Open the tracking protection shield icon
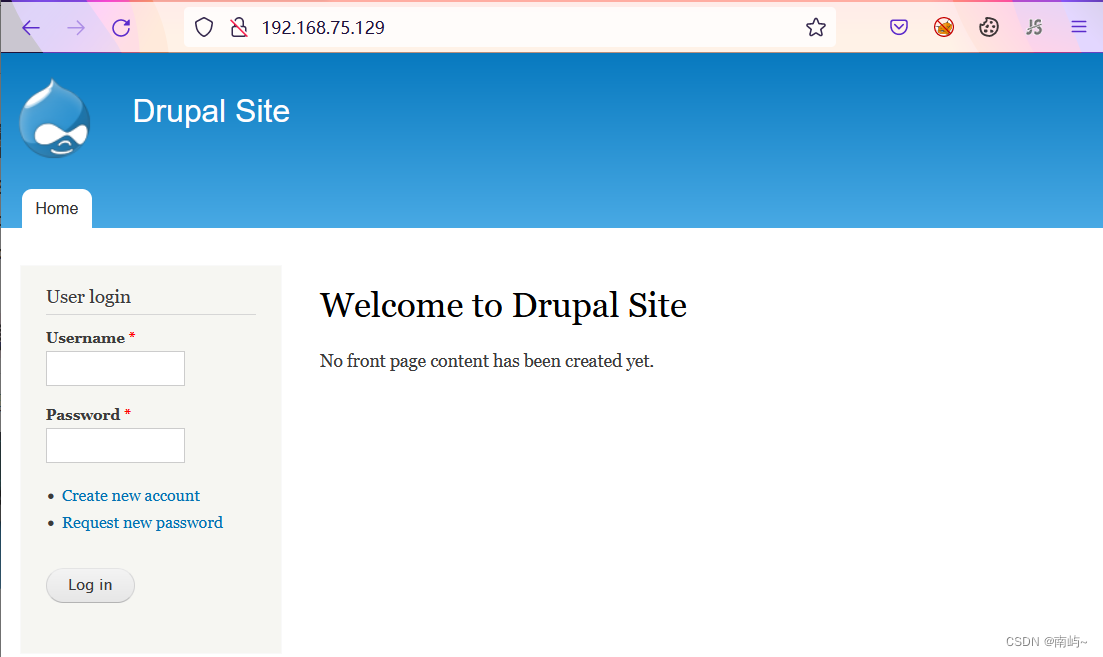 [204, 27]
